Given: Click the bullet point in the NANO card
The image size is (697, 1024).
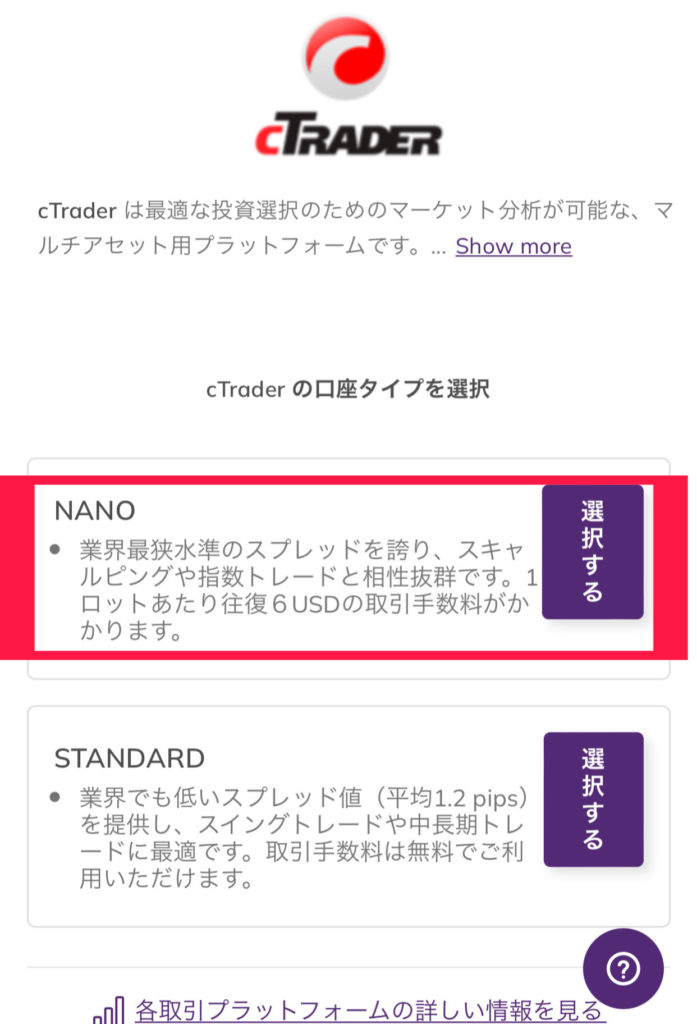Looking at the screenshot, I should [55, 550].
